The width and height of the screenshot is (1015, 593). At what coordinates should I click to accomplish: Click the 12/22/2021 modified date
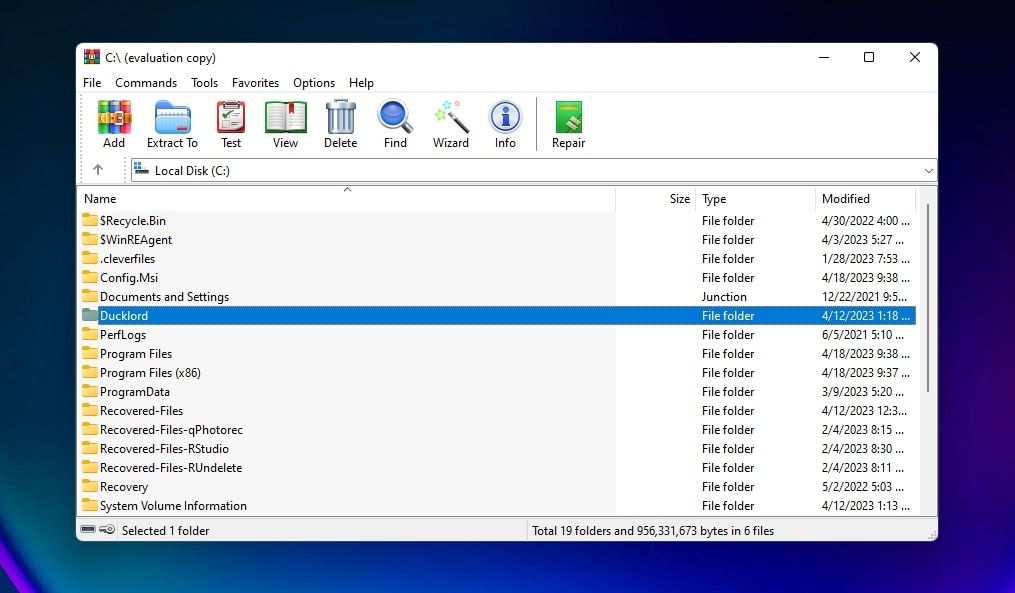tap(864, 296)
